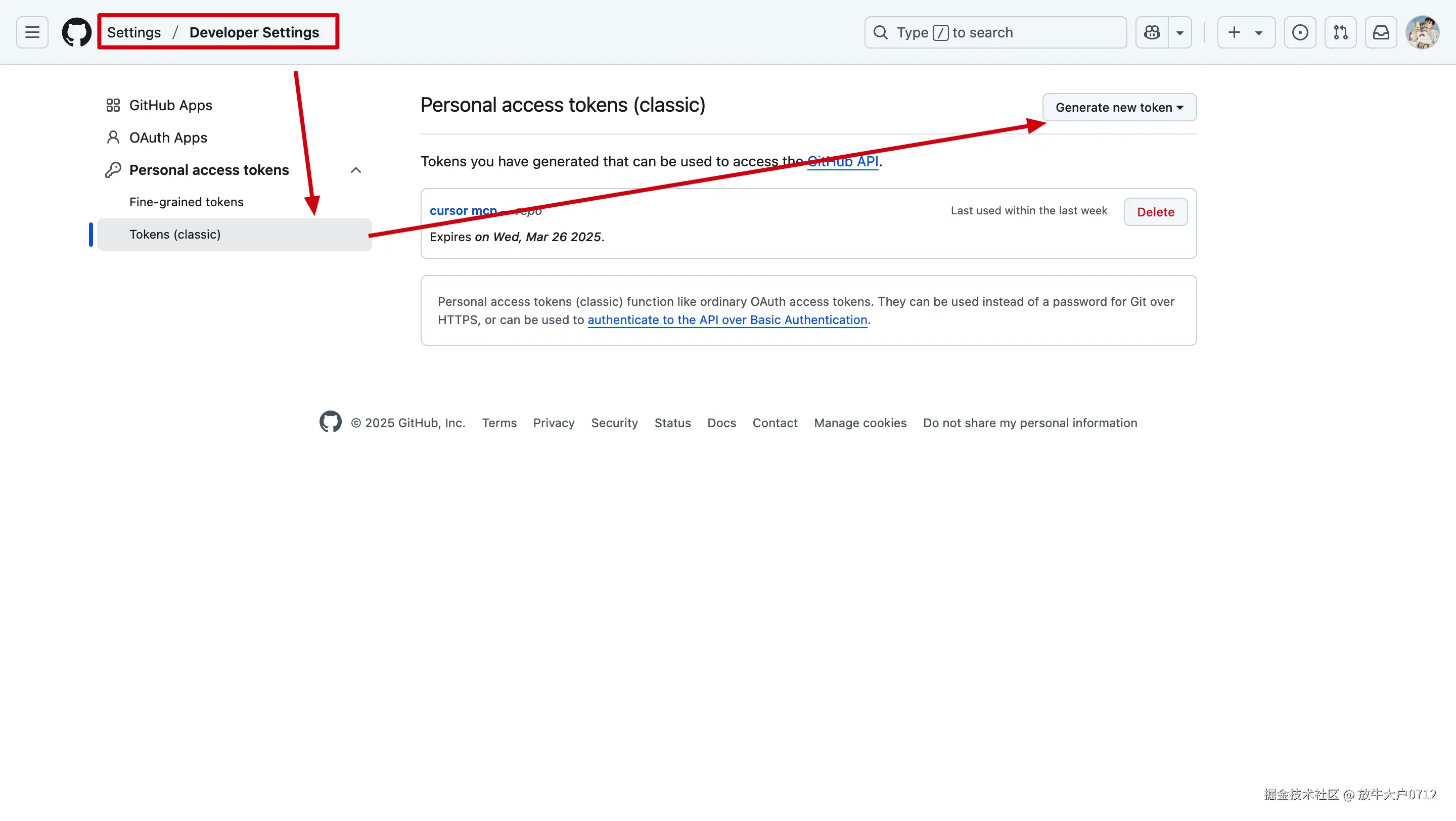Click the GitHub Octocat logo in header
The width and height of the screenshot is (1456, 821).
(76, 32)
